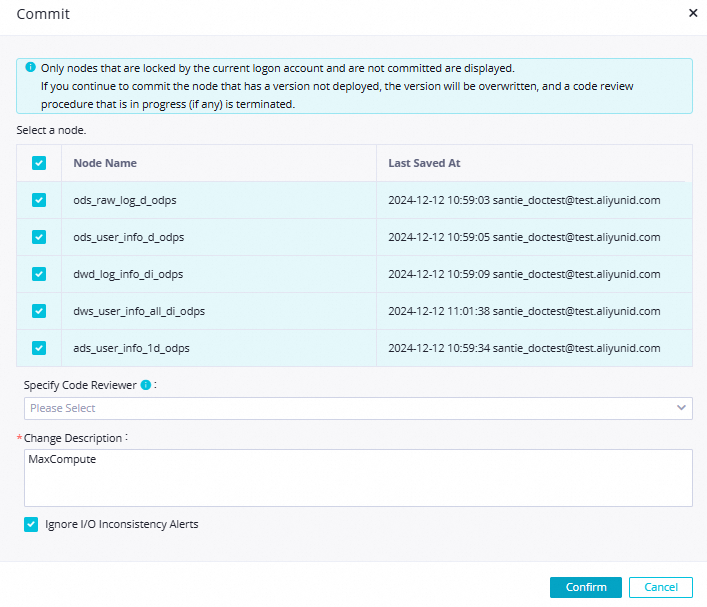Untick the ads_user_info_1d_odps checkbox

click(x=39, y=348)
